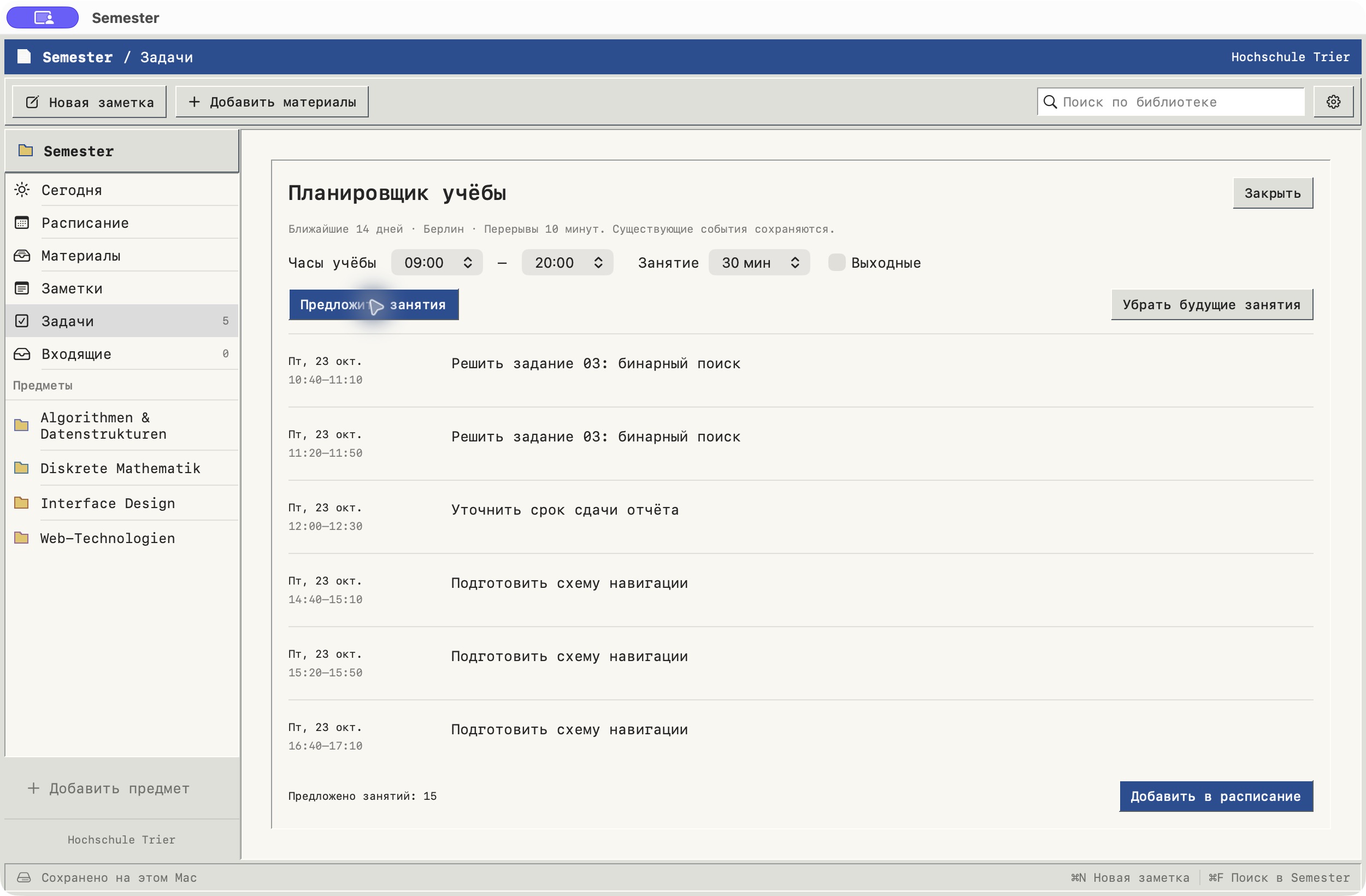Click the pencil icon on Новая заметка
This screenshot has height=896, width=1366.
(33, 102)
